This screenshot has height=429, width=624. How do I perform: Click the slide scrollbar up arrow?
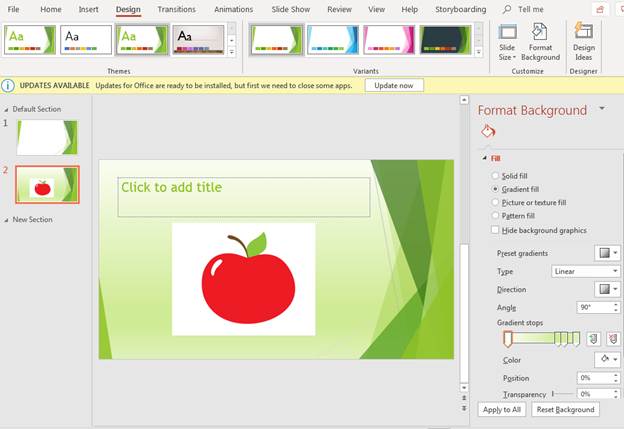pyautogui.click(x=464, y=100)
